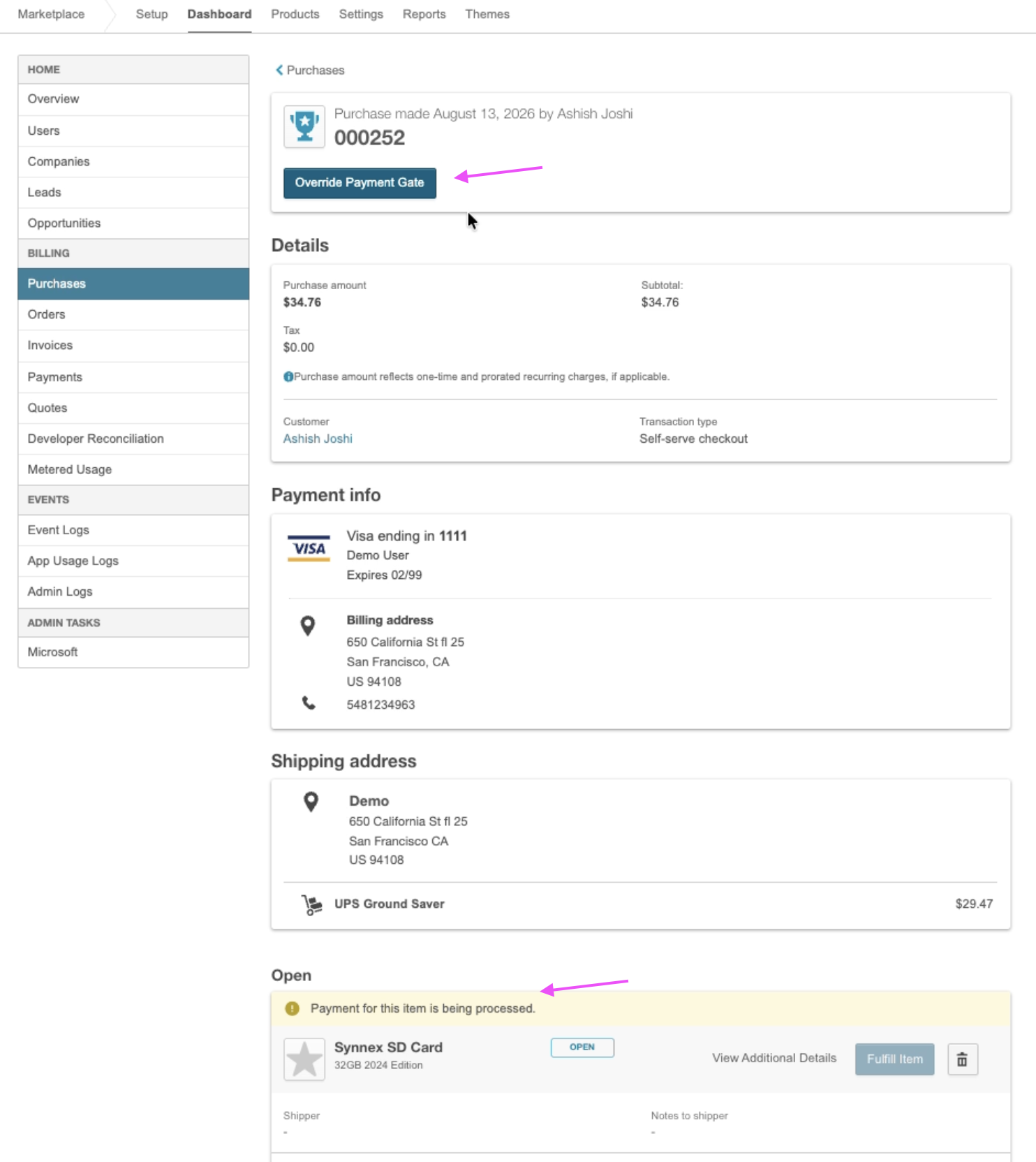Click the billing address location pin icon
The height and width of the screenshot is (1162, 1036).
click(x=307, y=626)
